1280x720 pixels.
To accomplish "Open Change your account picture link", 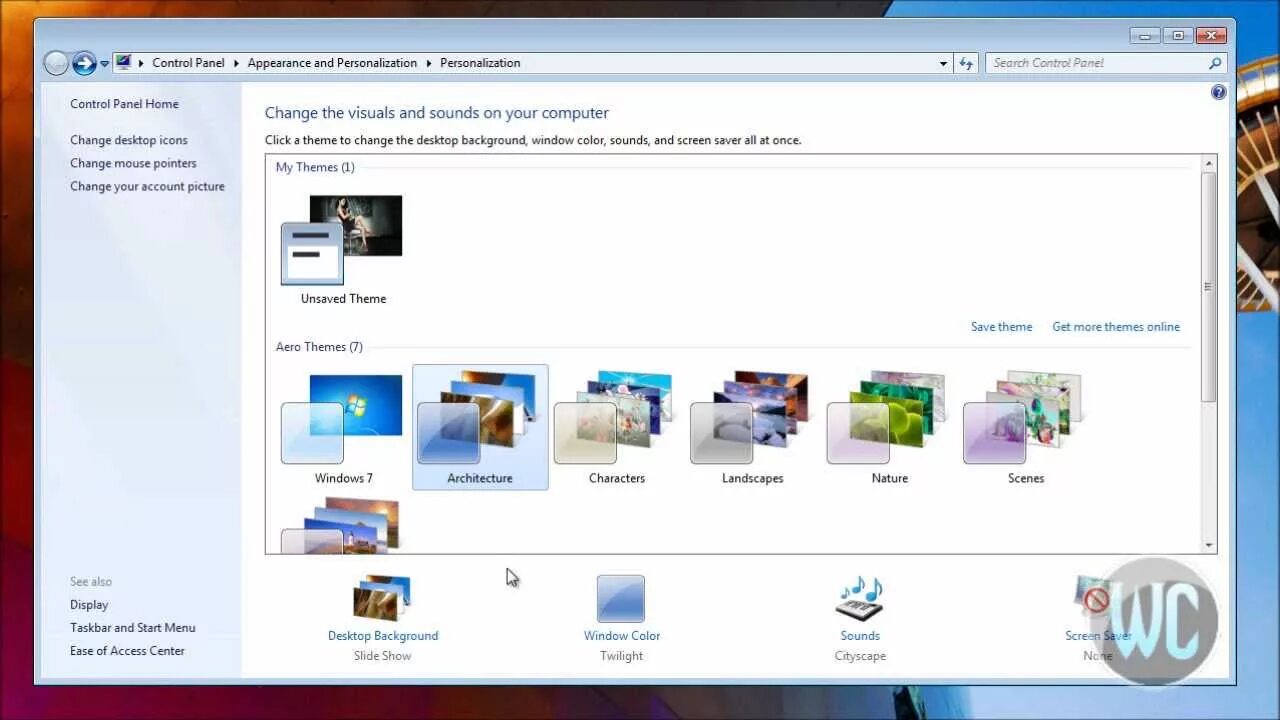I will tap(147, 186).
